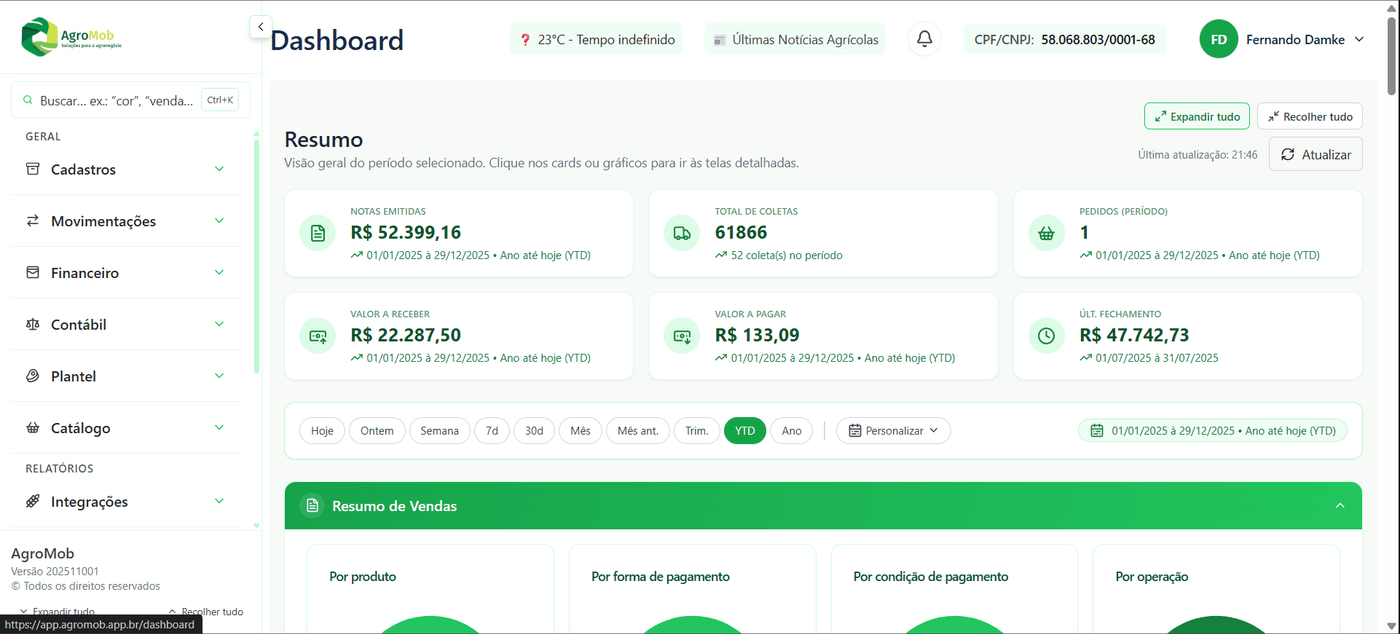Click the Expandir tudo button

click(x=1197, y=116)
